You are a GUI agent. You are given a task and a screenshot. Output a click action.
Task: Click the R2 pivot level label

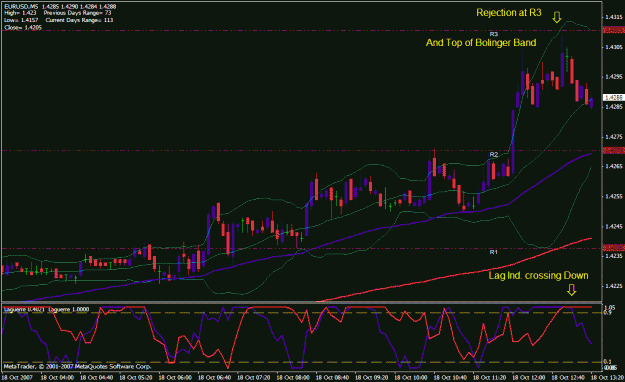pyautogui.click(x=493, y=154)
